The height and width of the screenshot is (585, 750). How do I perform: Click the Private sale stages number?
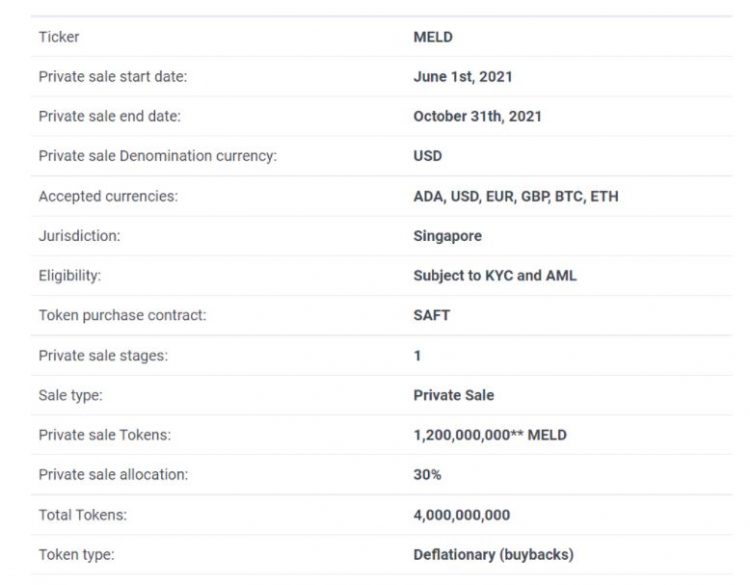pyautogui.click(x=417, y=355)
